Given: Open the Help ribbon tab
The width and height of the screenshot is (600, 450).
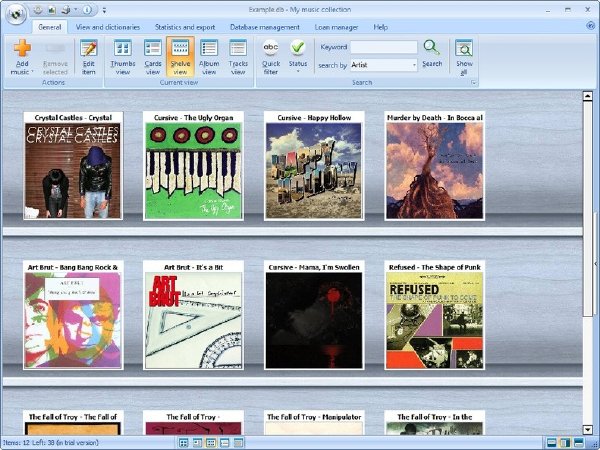Looking at the screenshot, I should [381, 27].
